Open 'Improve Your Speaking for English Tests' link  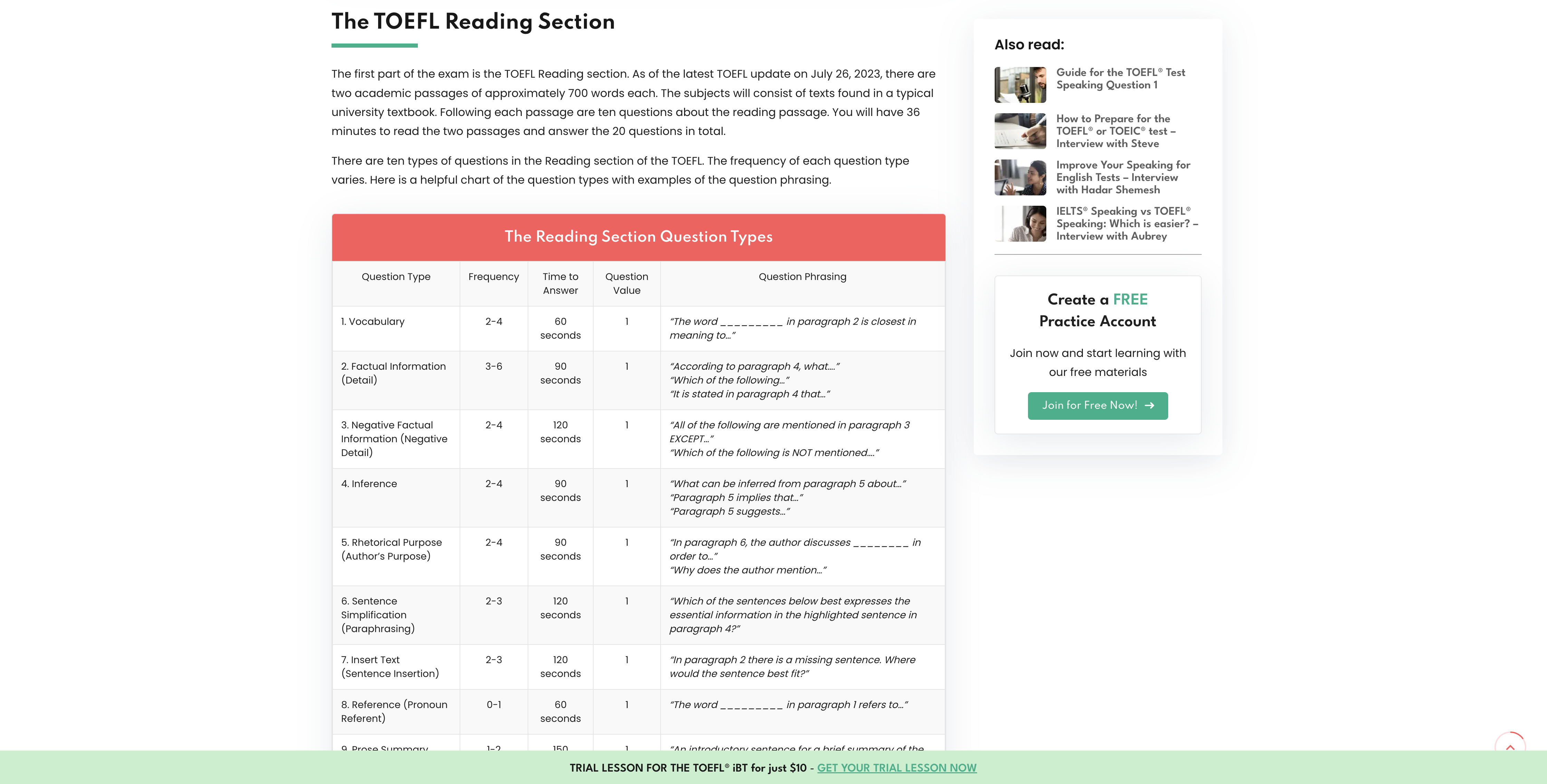1122,177
